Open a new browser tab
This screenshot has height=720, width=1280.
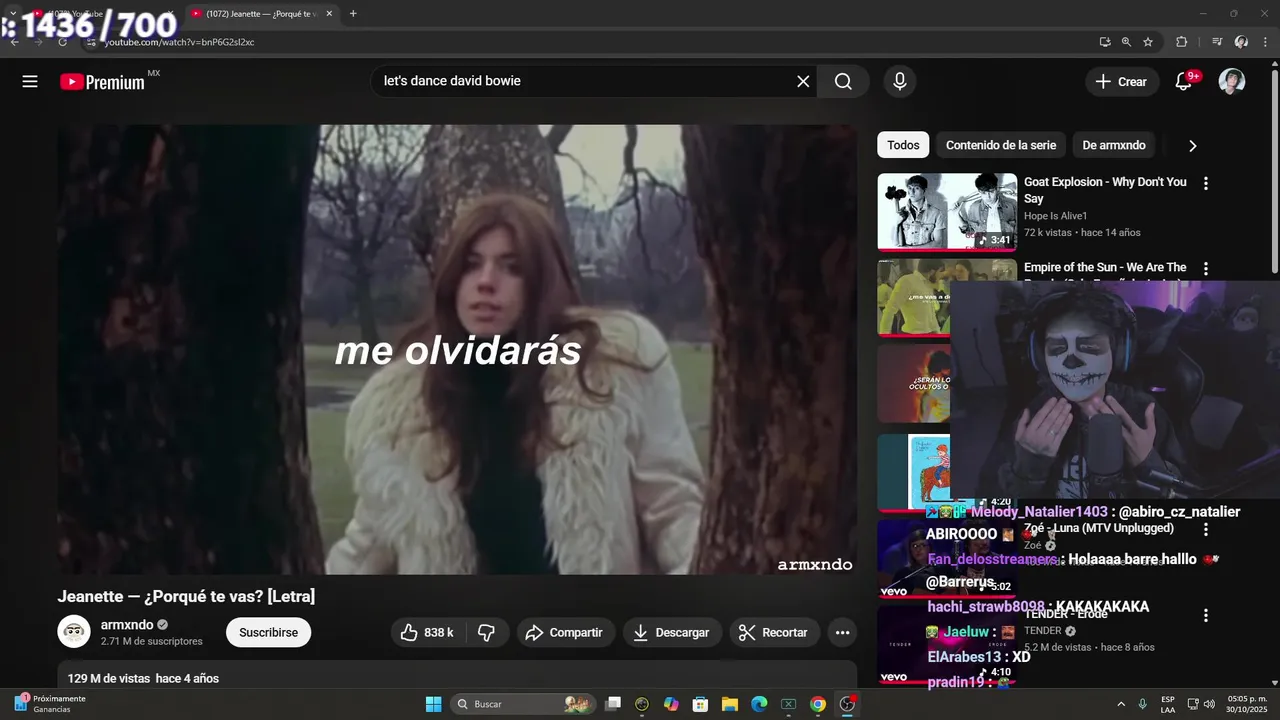(353, 14)
